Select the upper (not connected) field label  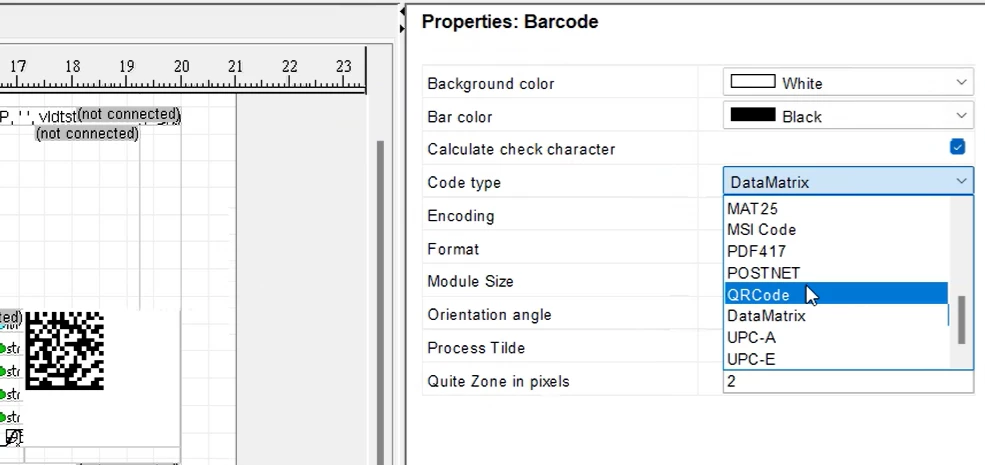click(x=129, y=114)
